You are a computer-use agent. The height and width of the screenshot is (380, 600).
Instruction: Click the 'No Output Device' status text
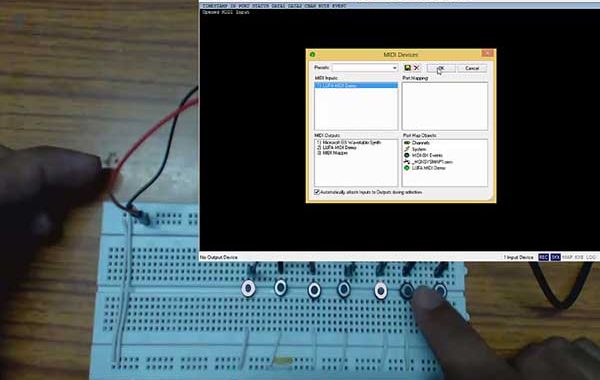point(219,257)
